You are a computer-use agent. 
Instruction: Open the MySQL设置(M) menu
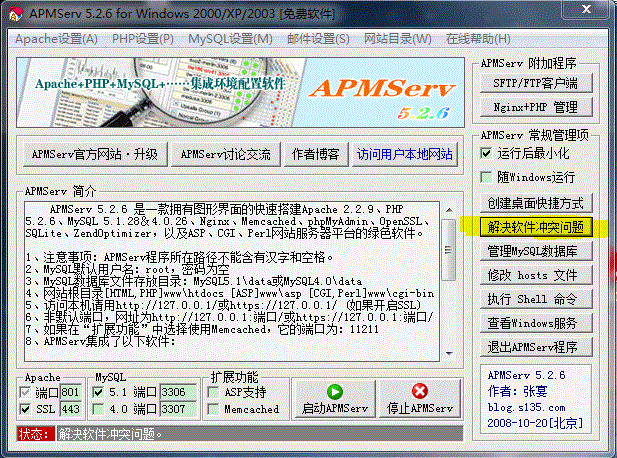click(x=230, y=39)
